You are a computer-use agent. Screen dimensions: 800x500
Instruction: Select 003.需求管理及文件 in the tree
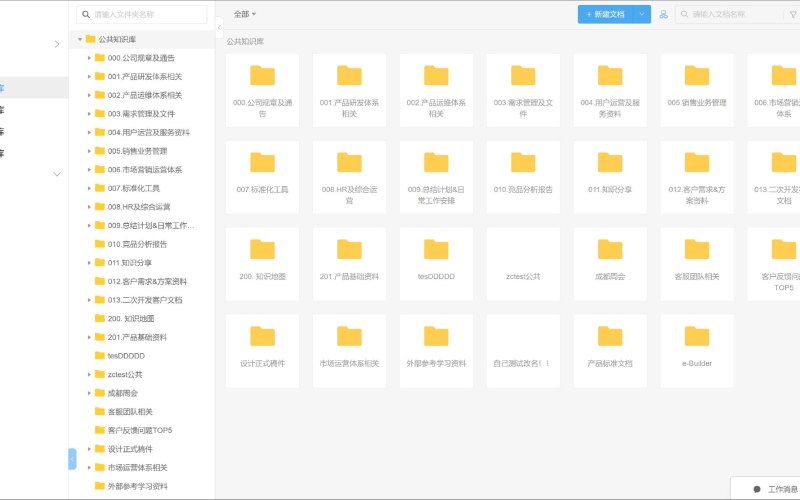tap(141, 114)
